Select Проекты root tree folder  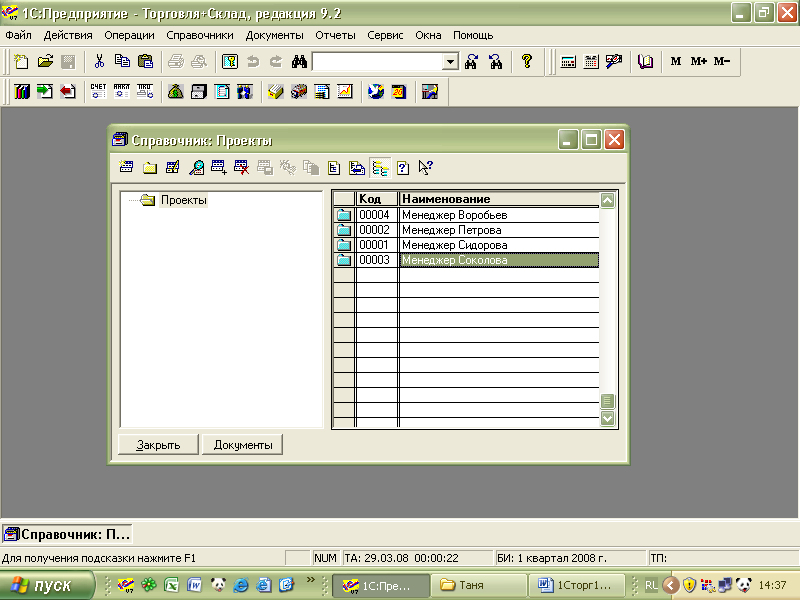[x=183, y=200]
